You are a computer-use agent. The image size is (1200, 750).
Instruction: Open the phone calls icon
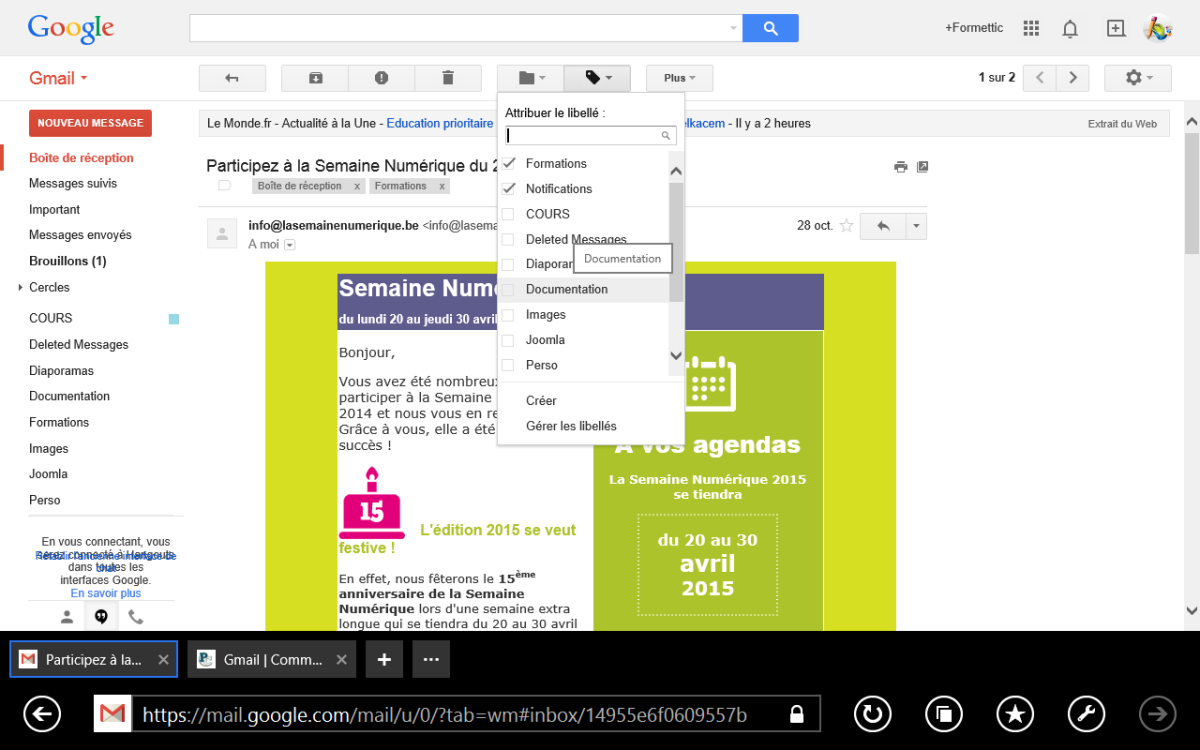(x=136, y=617)
